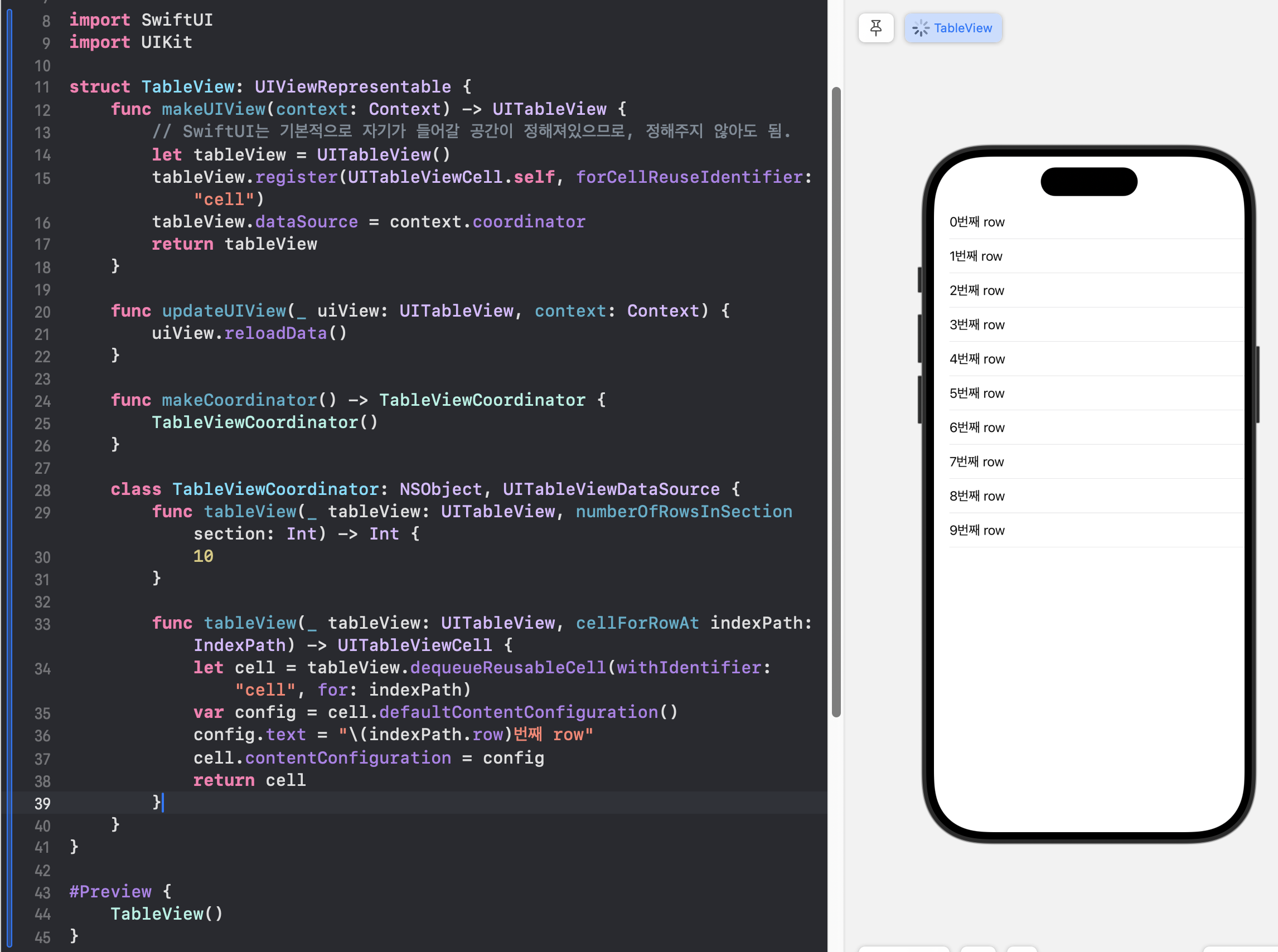1278x952 pixels.
Task: Place cursor on reloadData call
Action: pos(275,333)
